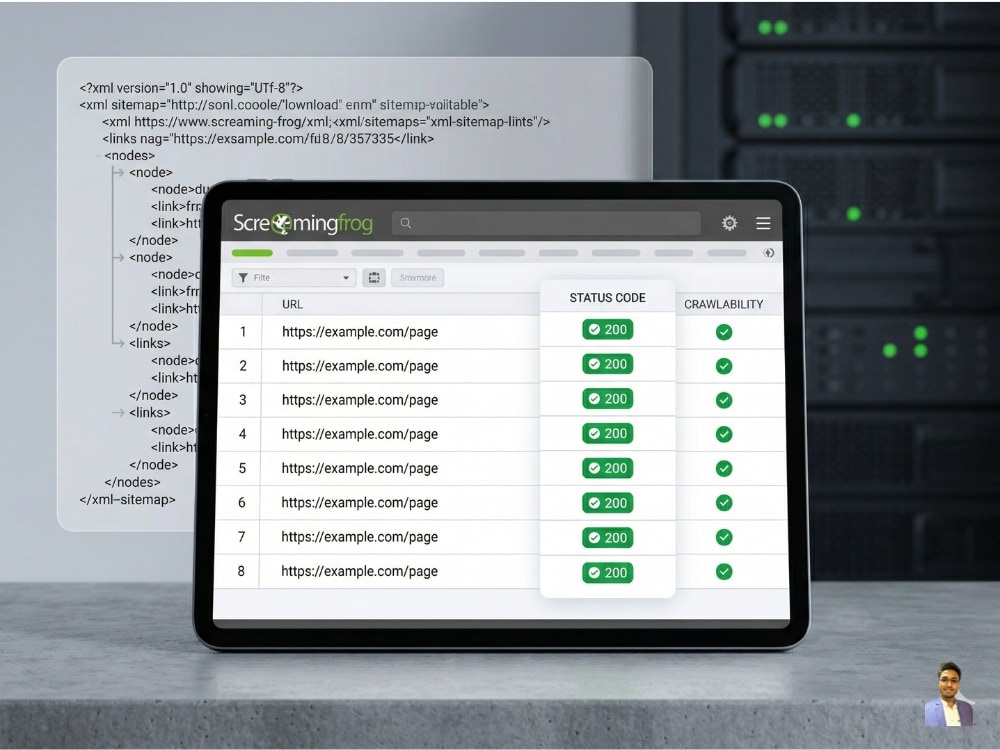
Task: Click the 200 status badge in row 2
Action: (x=607, y=364)
